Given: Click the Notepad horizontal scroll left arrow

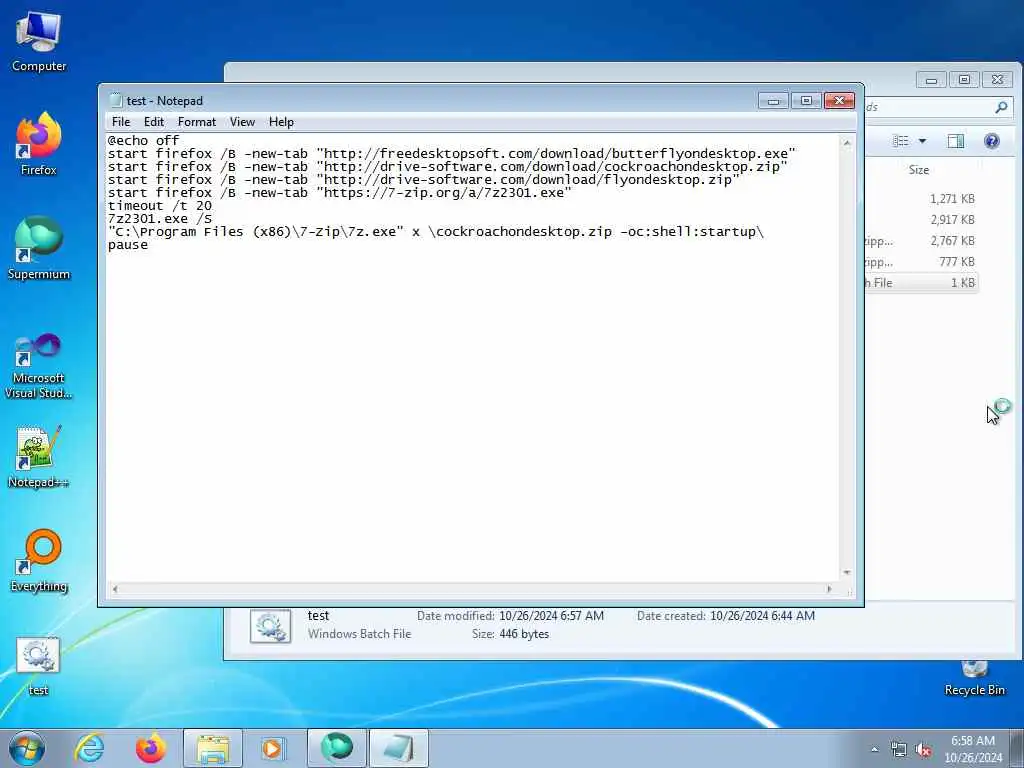Looking at the screenshot, I should point(115,589).
